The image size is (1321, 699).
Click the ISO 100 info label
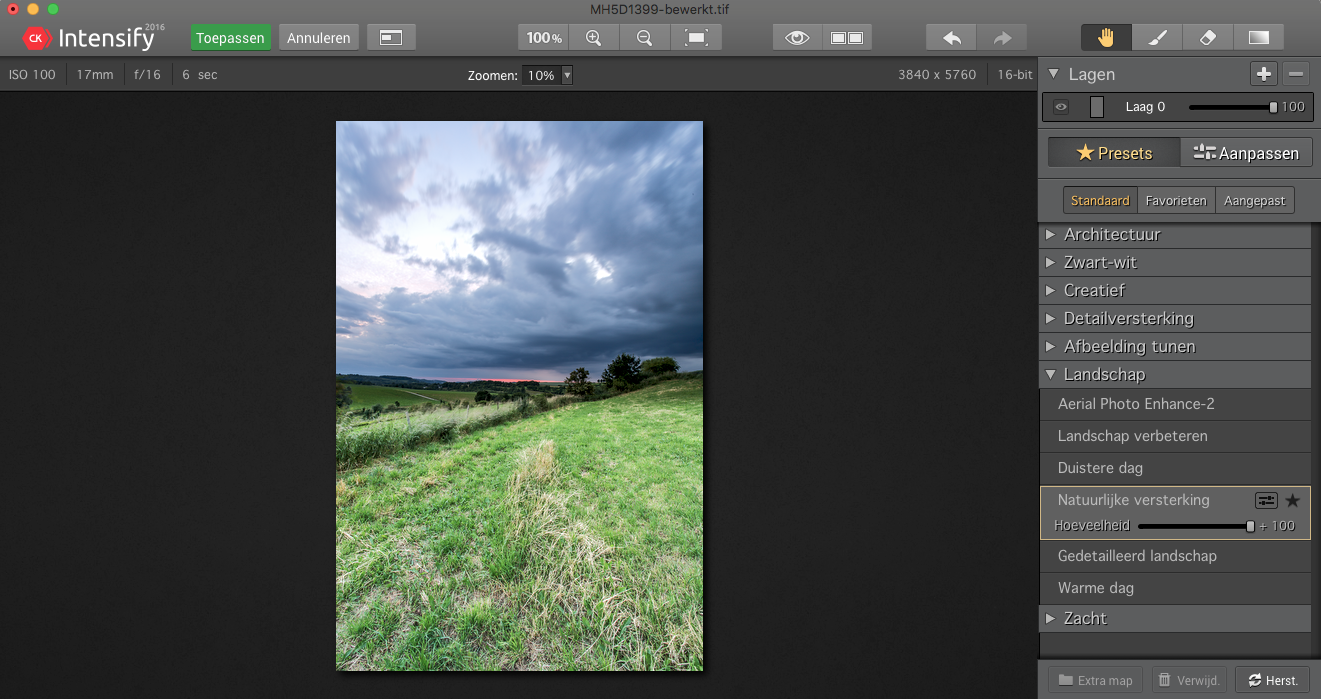(32, 75)
